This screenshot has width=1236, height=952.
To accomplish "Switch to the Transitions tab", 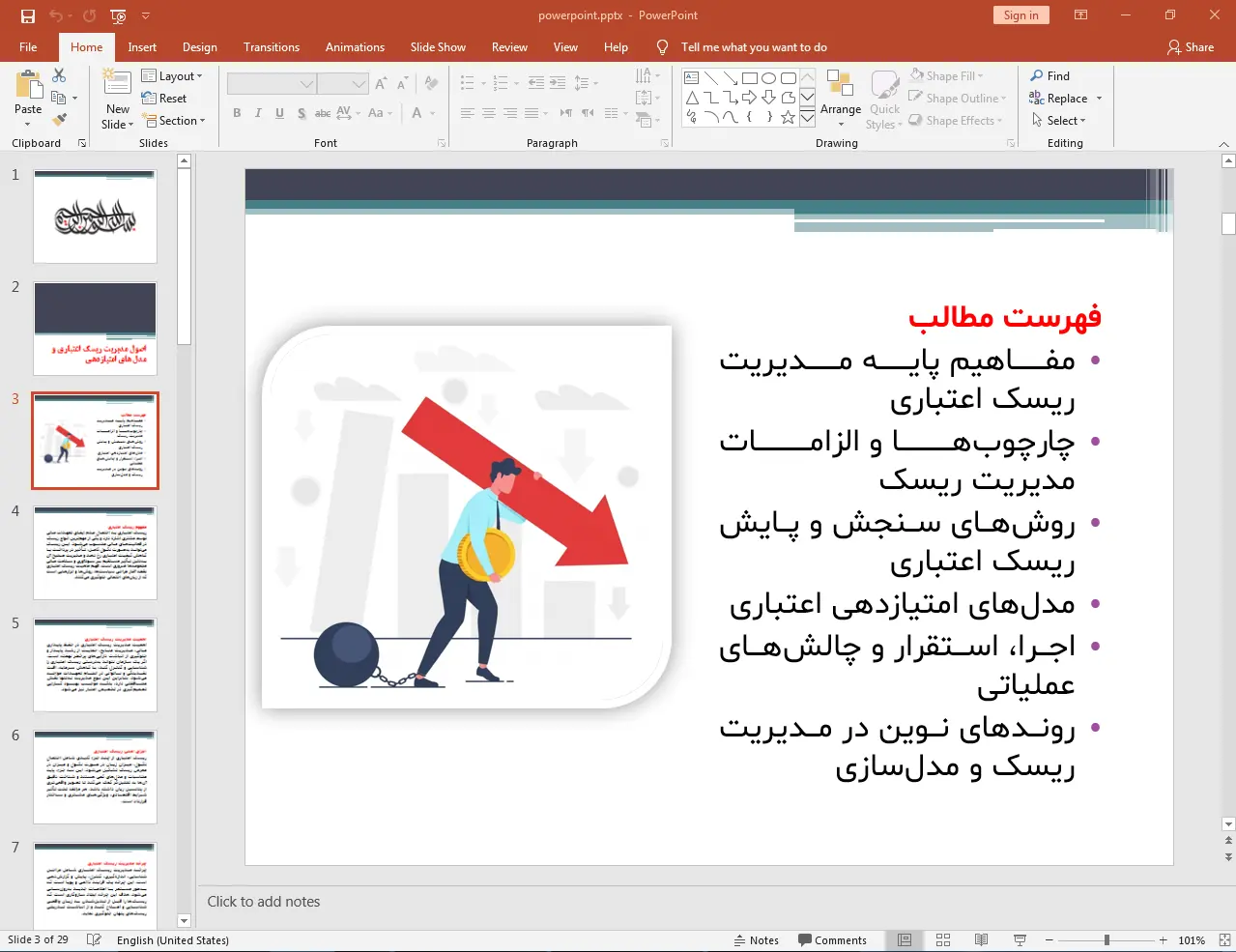I will 272,47.
